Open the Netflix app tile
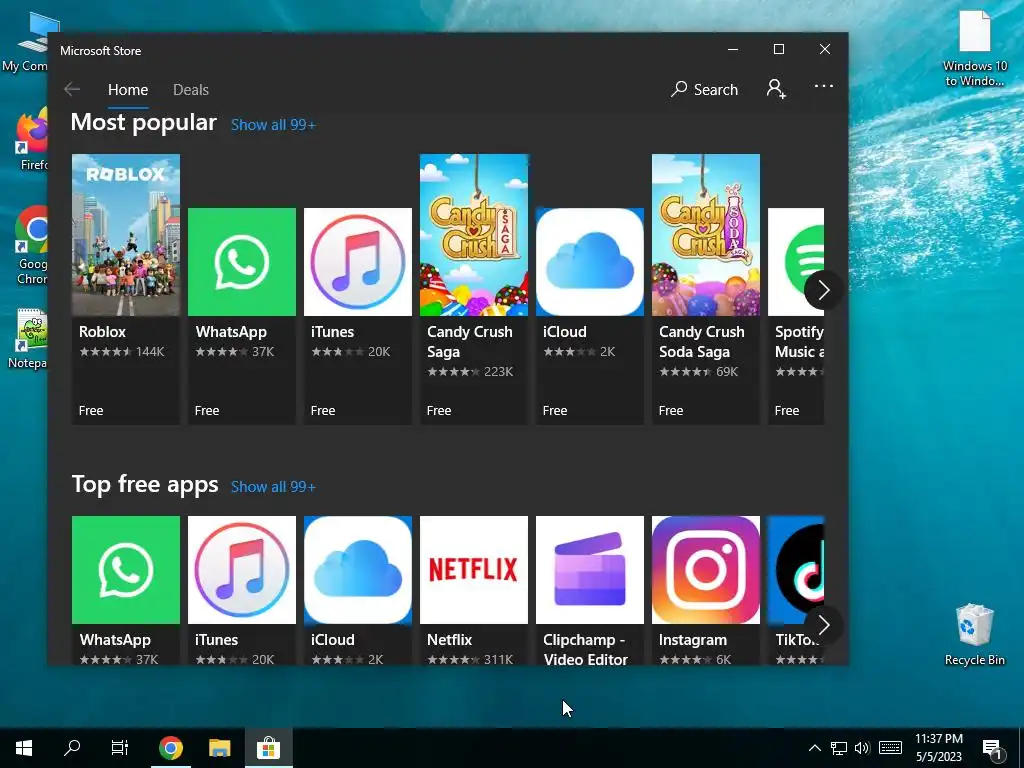 (x=473, y=590)
